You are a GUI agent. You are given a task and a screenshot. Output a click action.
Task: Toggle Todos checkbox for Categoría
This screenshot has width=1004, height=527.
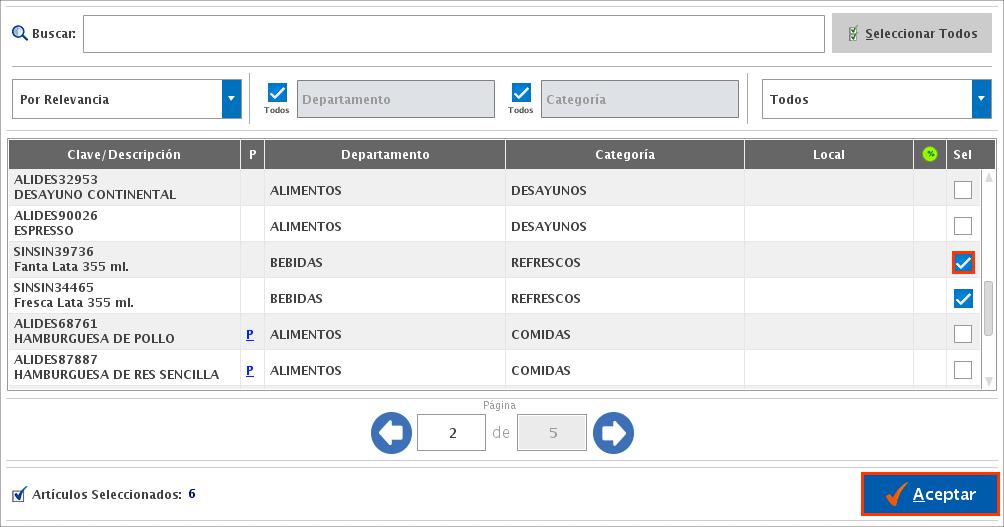(521, 93)
